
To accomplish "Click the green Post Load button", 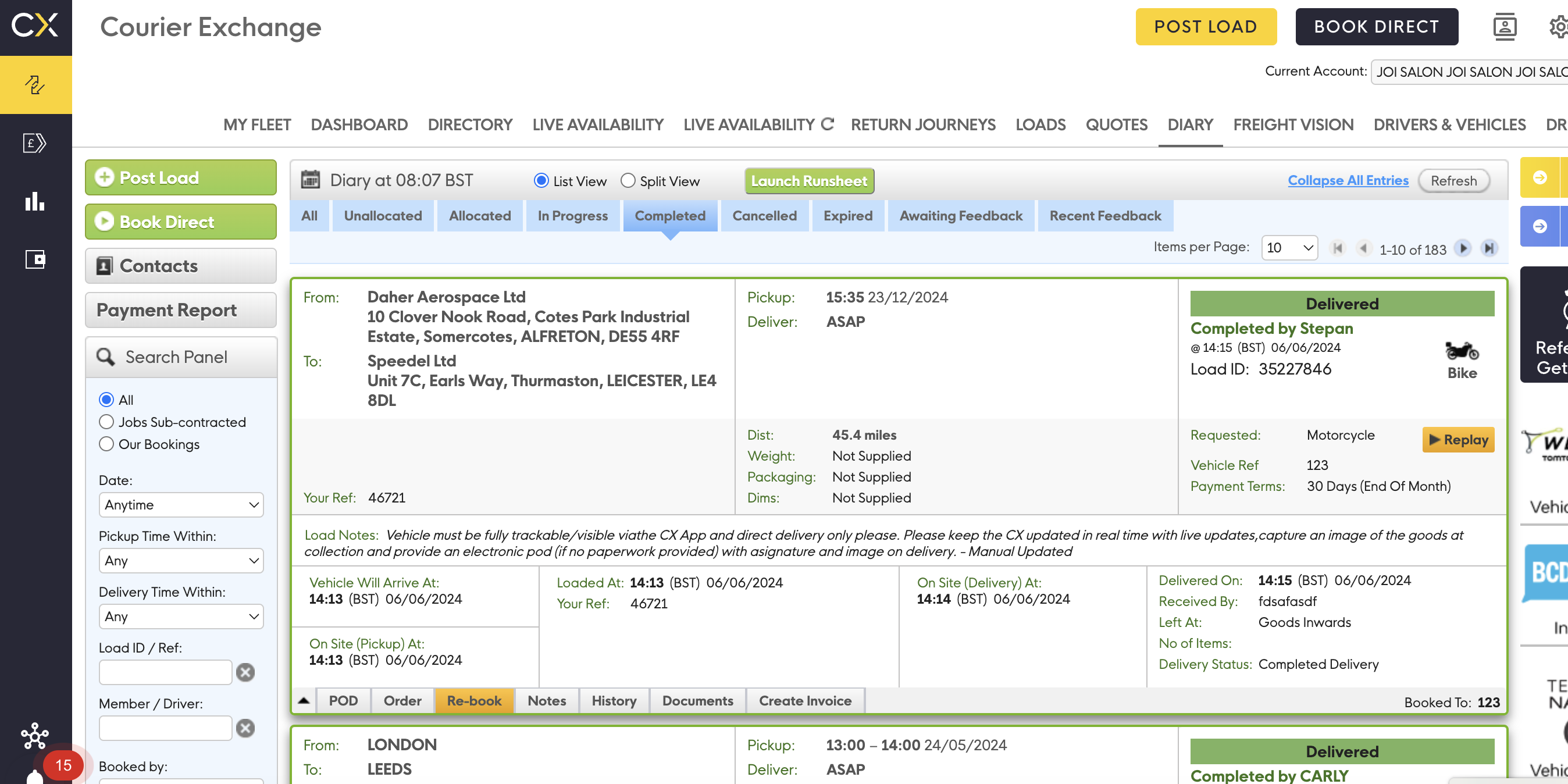I will [x=181, y=177].
